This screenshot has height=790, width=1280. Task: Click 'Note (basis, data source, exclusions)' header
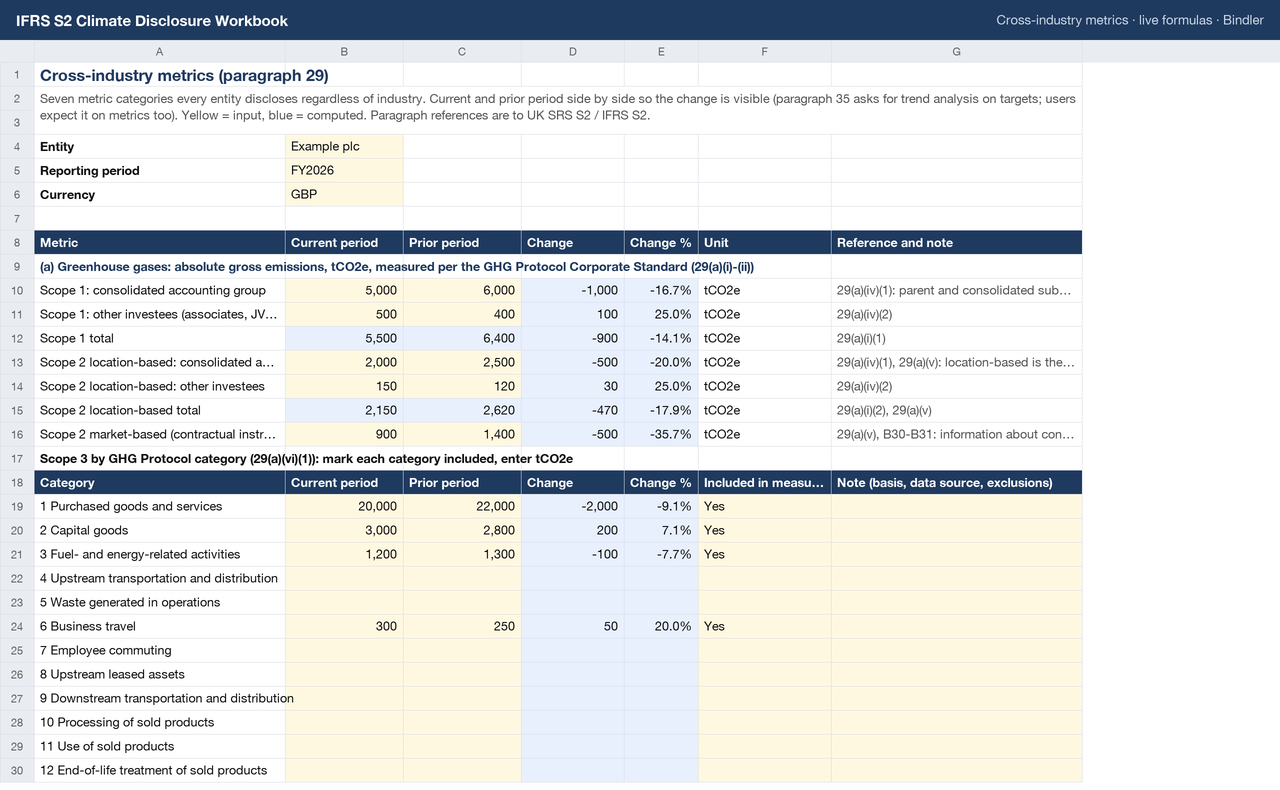coord(956,482)
